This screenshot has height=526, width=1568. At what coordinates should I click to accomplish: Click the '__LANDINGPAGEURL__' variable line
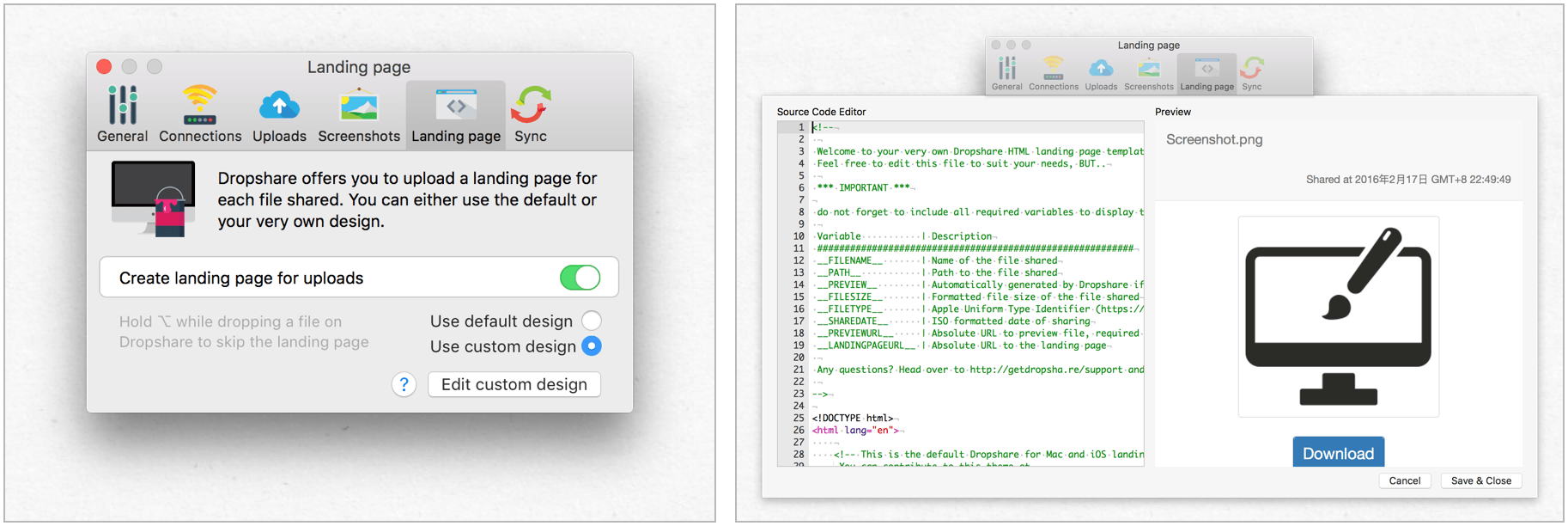[x=962, y=346]
